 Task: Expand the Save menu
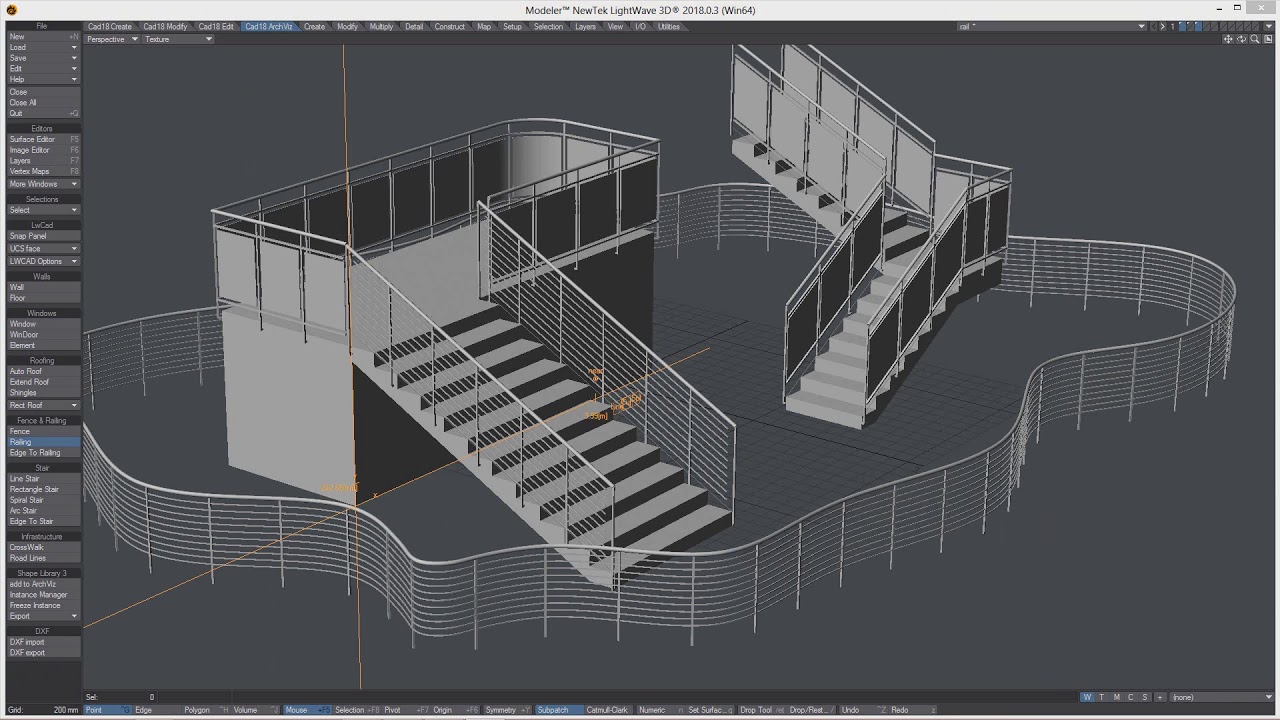43,58
